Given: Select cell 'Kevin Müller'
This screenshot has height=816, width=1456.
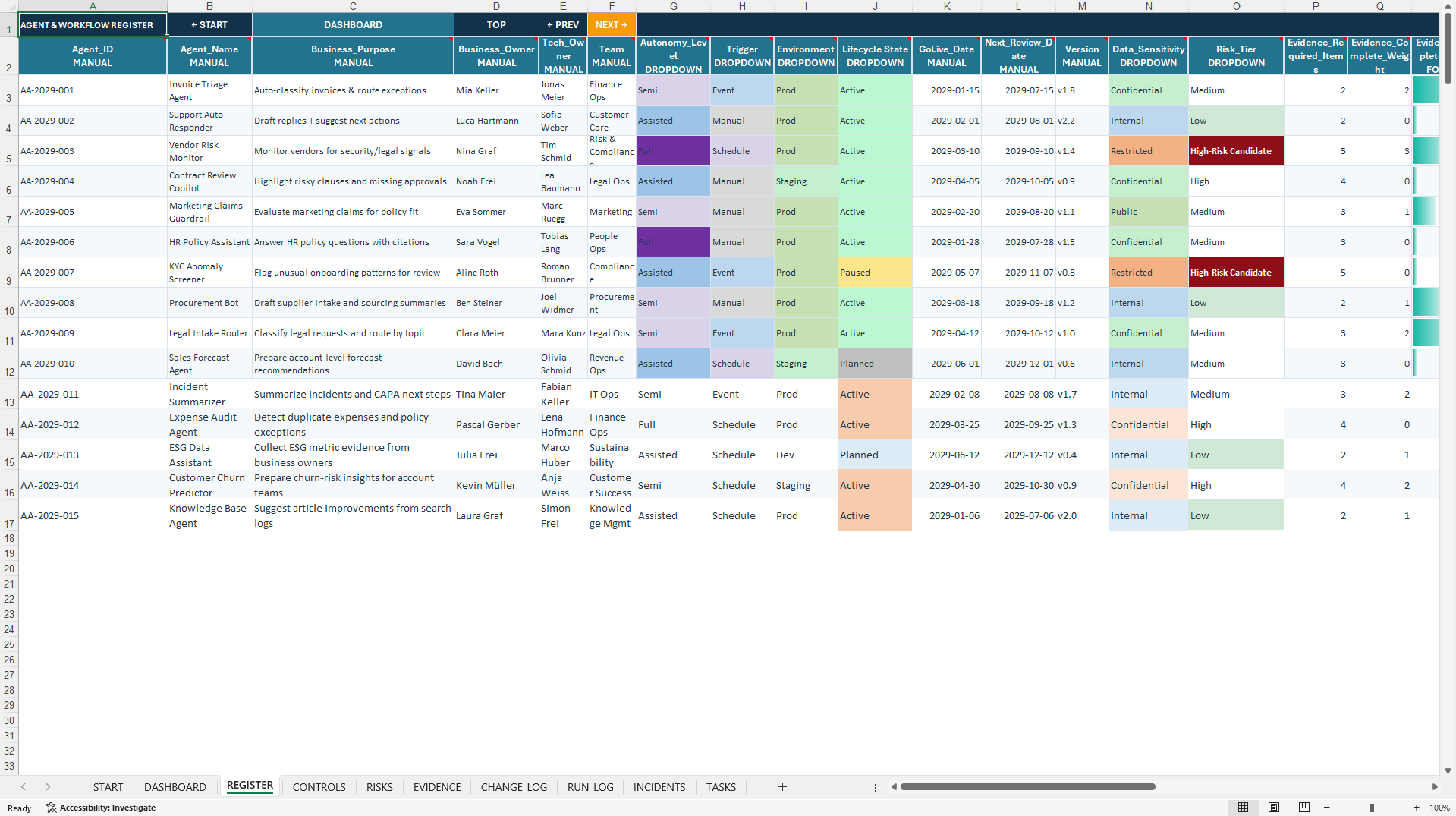Looking at the screenshot, I should [496, 485].
